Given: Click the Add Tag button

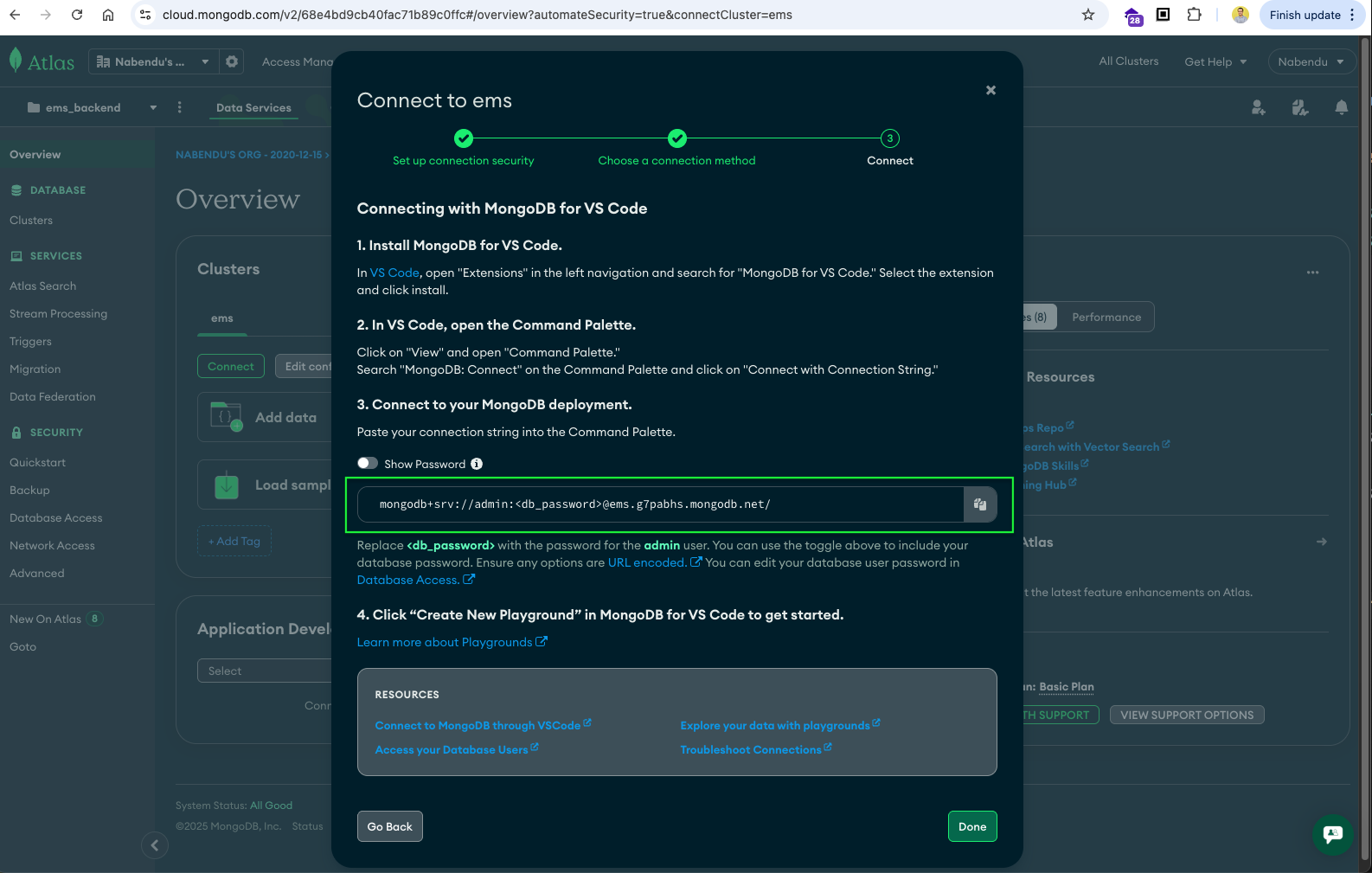Looking at the screenshot, I should point(234,541).
